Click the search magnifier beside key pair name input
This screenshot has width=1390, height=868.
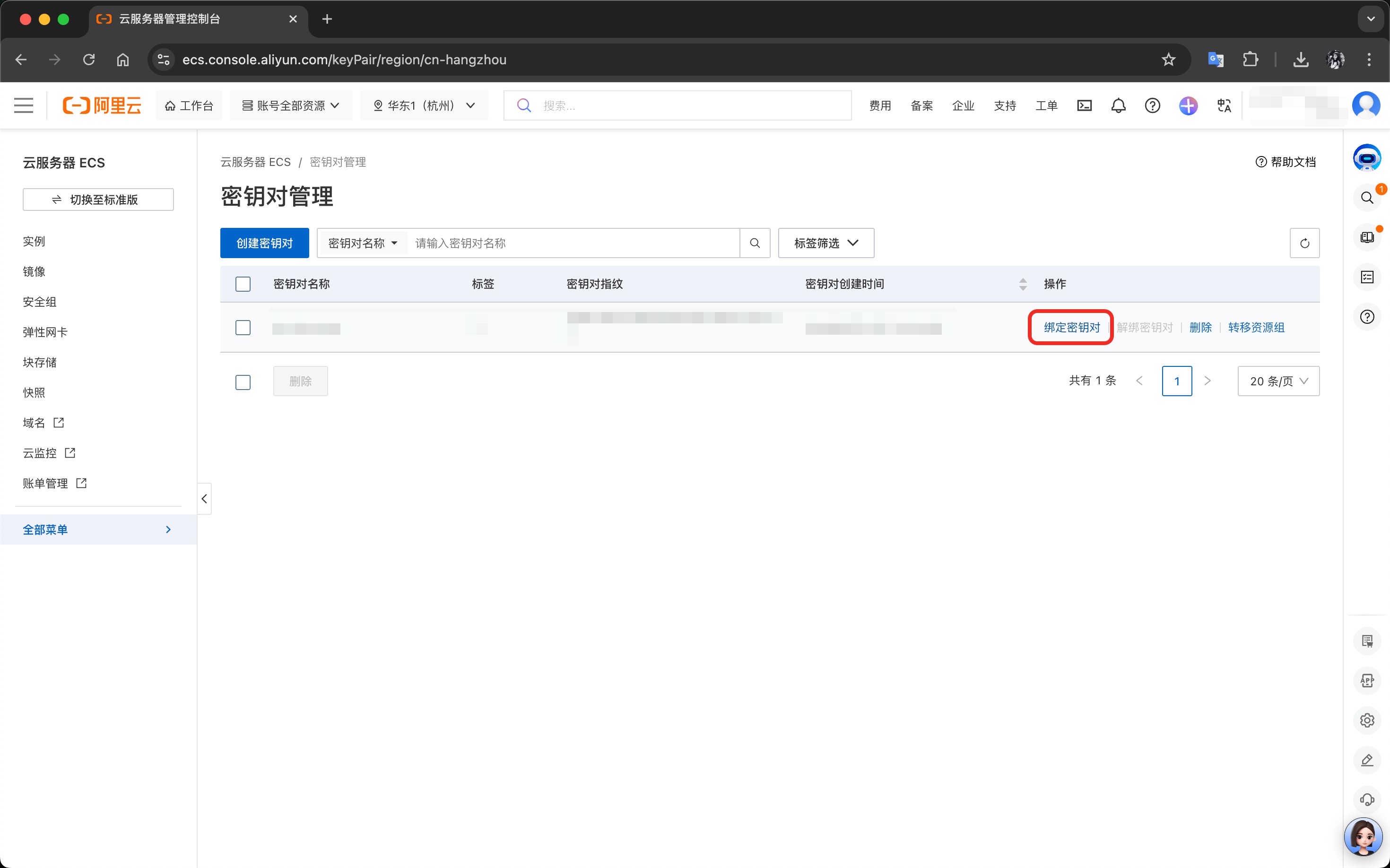point(755,243)
